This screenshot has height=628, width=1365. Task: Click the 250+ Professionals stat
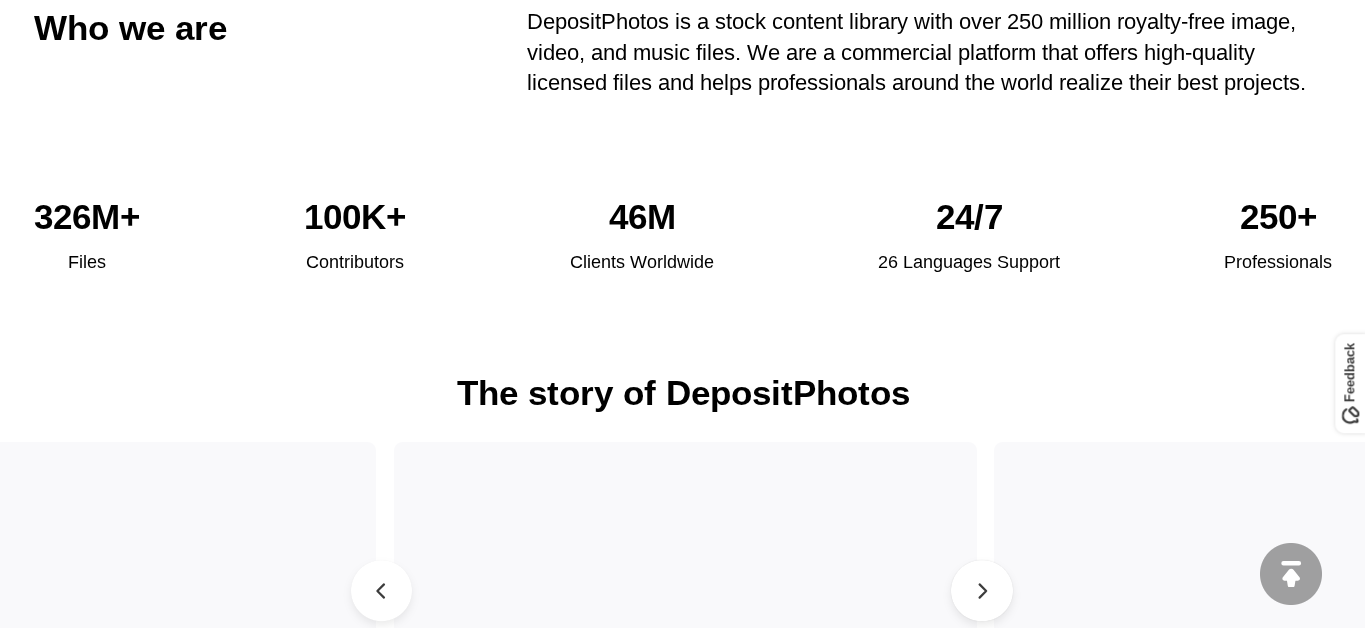pos(1278,217)
